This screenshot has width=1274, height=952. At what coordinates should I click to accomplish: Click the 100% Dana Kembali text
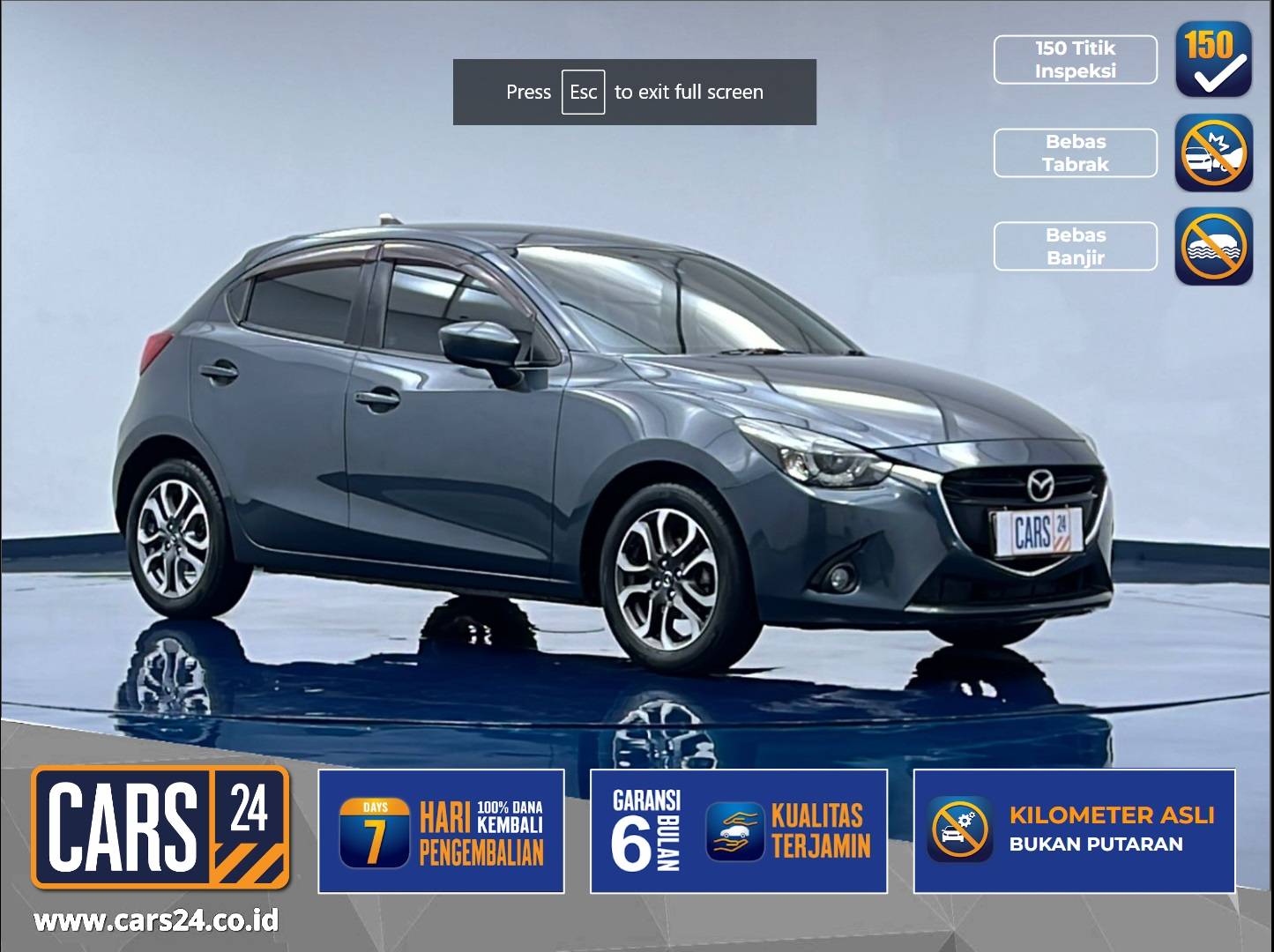pyautogui.click(x=510, y=817)
